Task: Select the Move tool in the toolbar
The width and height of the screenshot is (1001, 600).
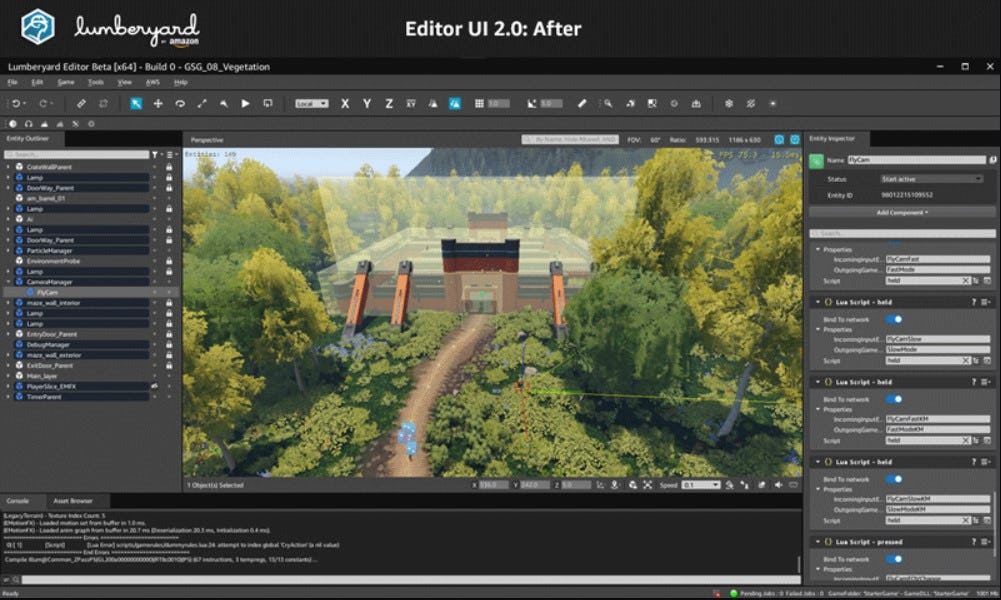Action: 158,102
